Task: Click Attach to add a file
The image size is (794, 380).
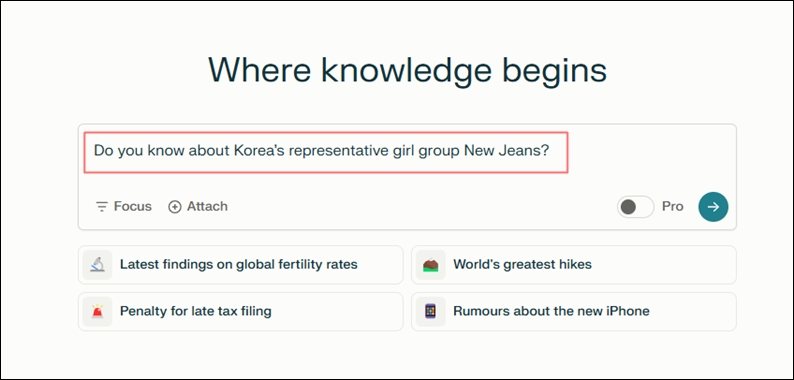Action: click(x=198, y=206)
